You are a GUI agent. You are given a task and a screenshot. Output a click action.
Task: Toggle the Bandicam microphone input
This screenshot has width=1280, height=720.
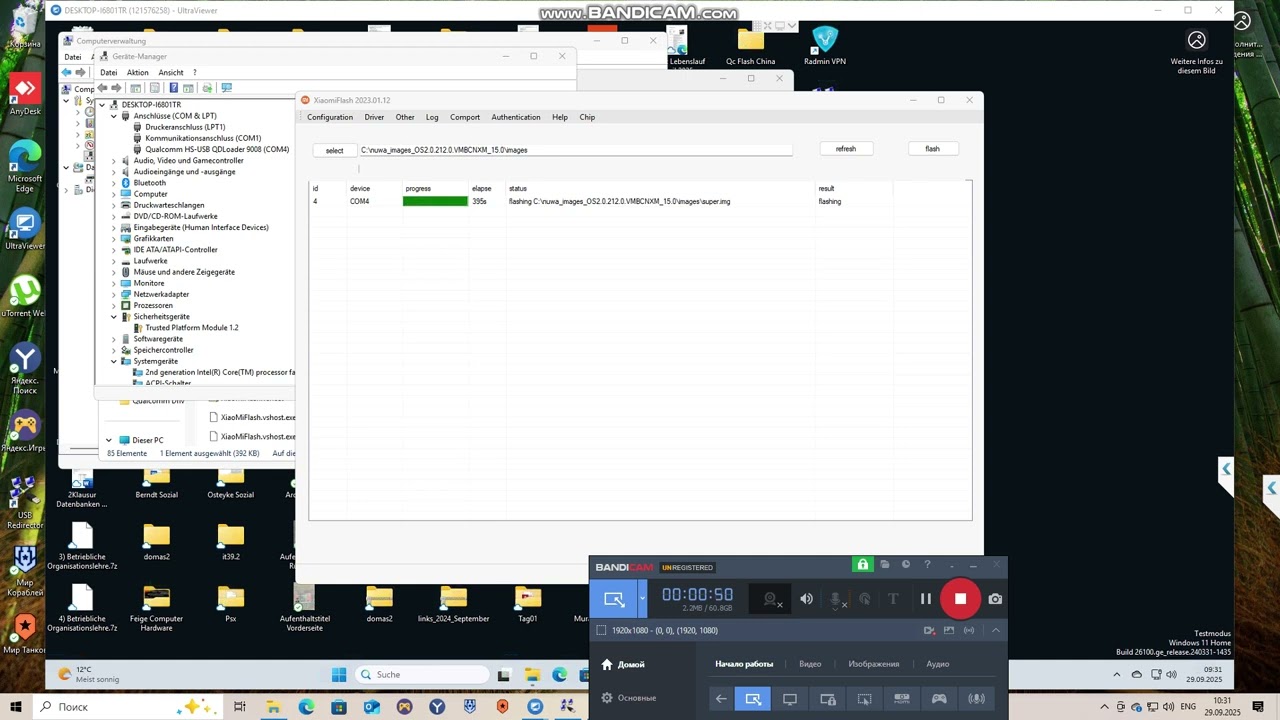(837, 599)
